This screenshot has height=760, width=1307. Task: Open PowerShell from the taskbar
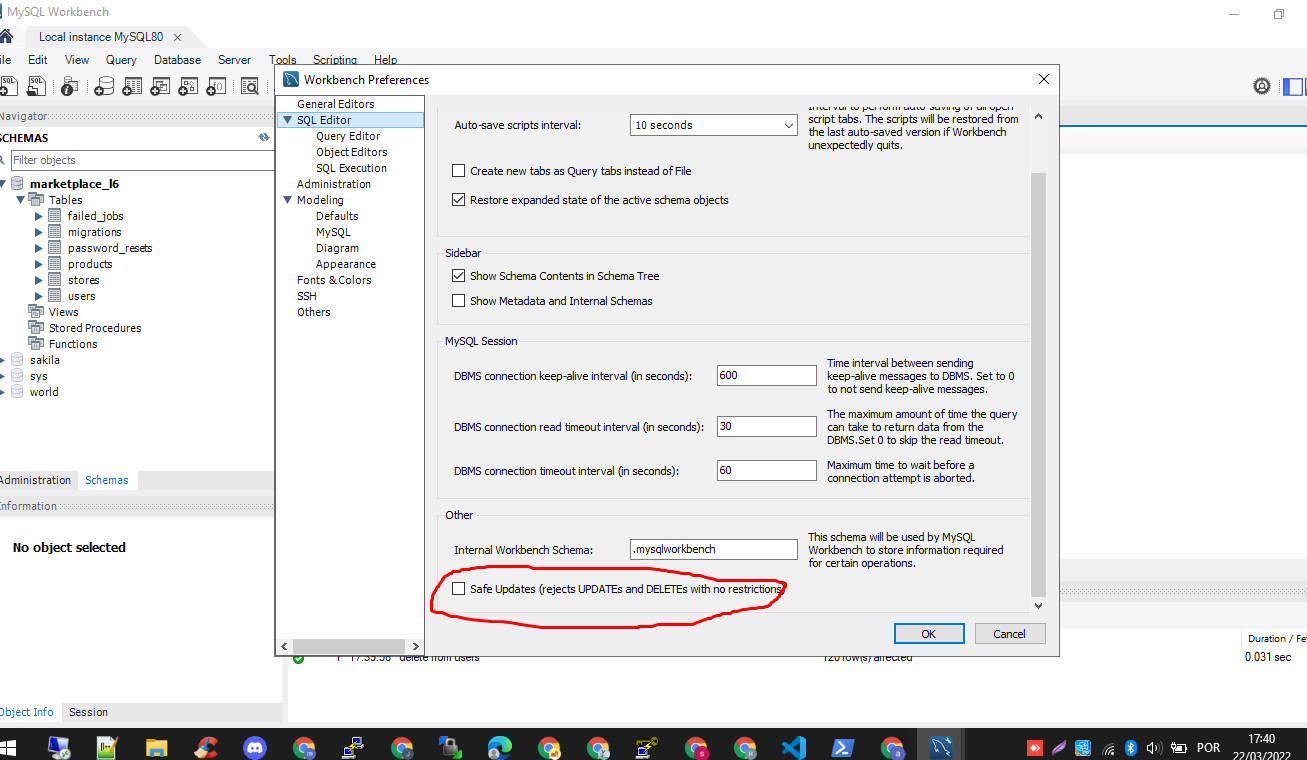(x=843, y=747)
